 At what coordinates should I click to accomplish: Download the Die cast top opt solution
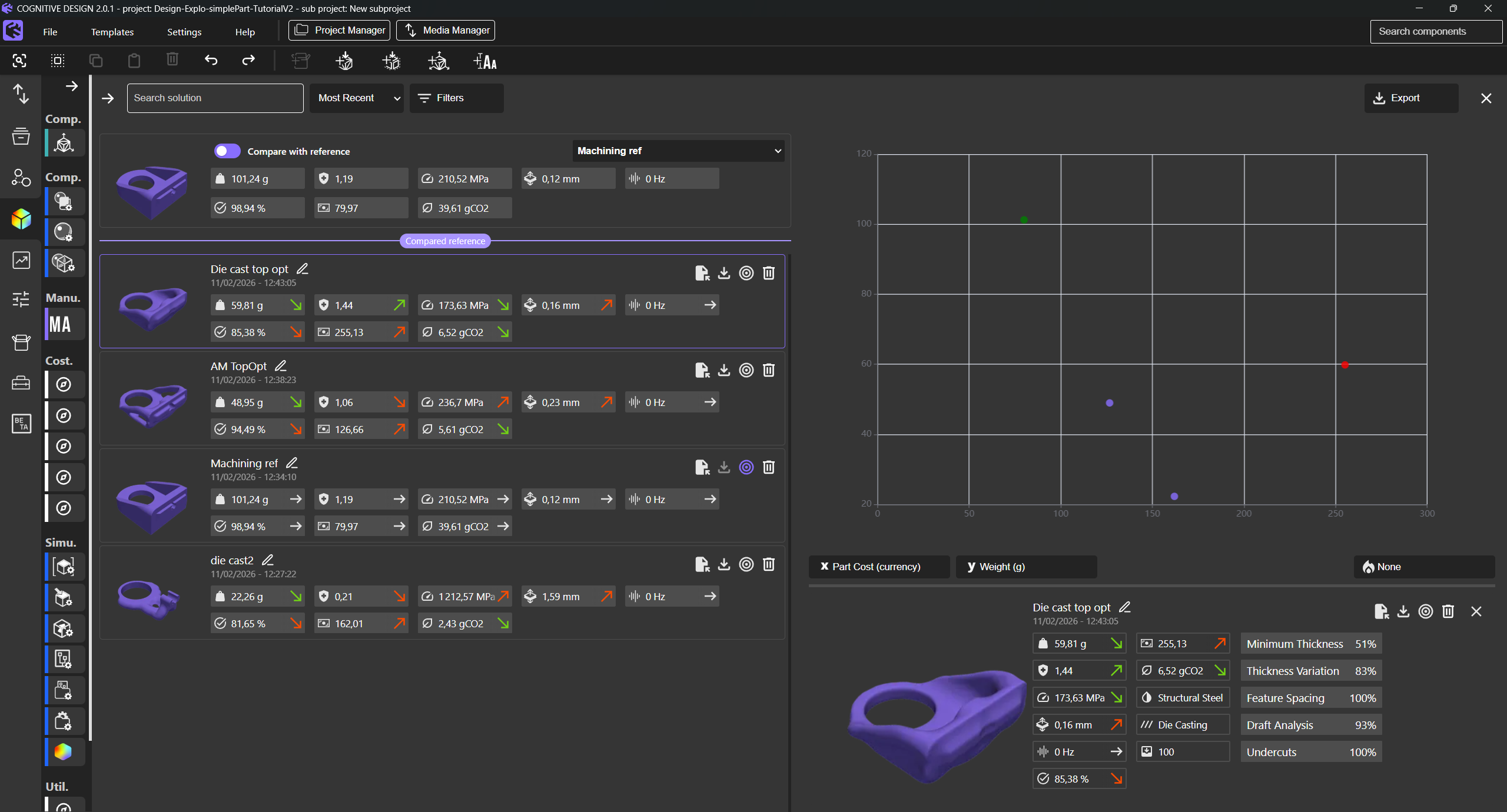coord(724,273)
